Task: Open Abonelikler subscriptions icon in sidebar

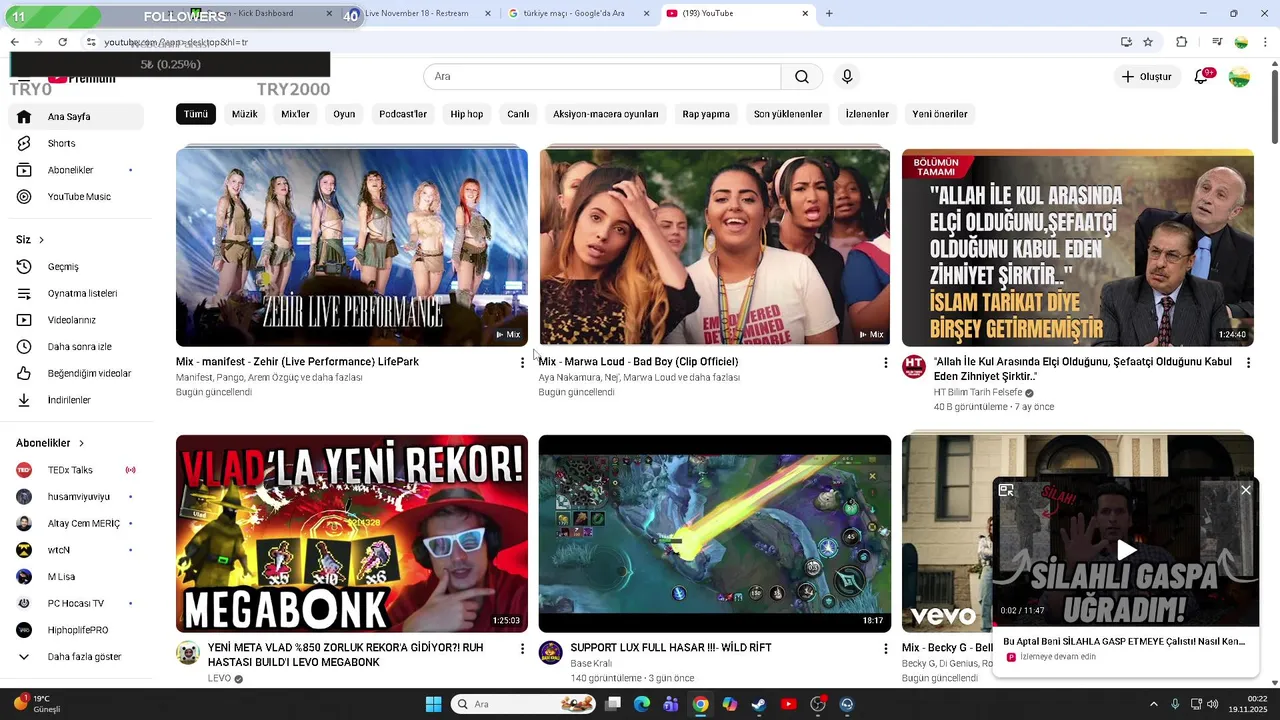Action: pyautogui.click(x=24, y=170)
